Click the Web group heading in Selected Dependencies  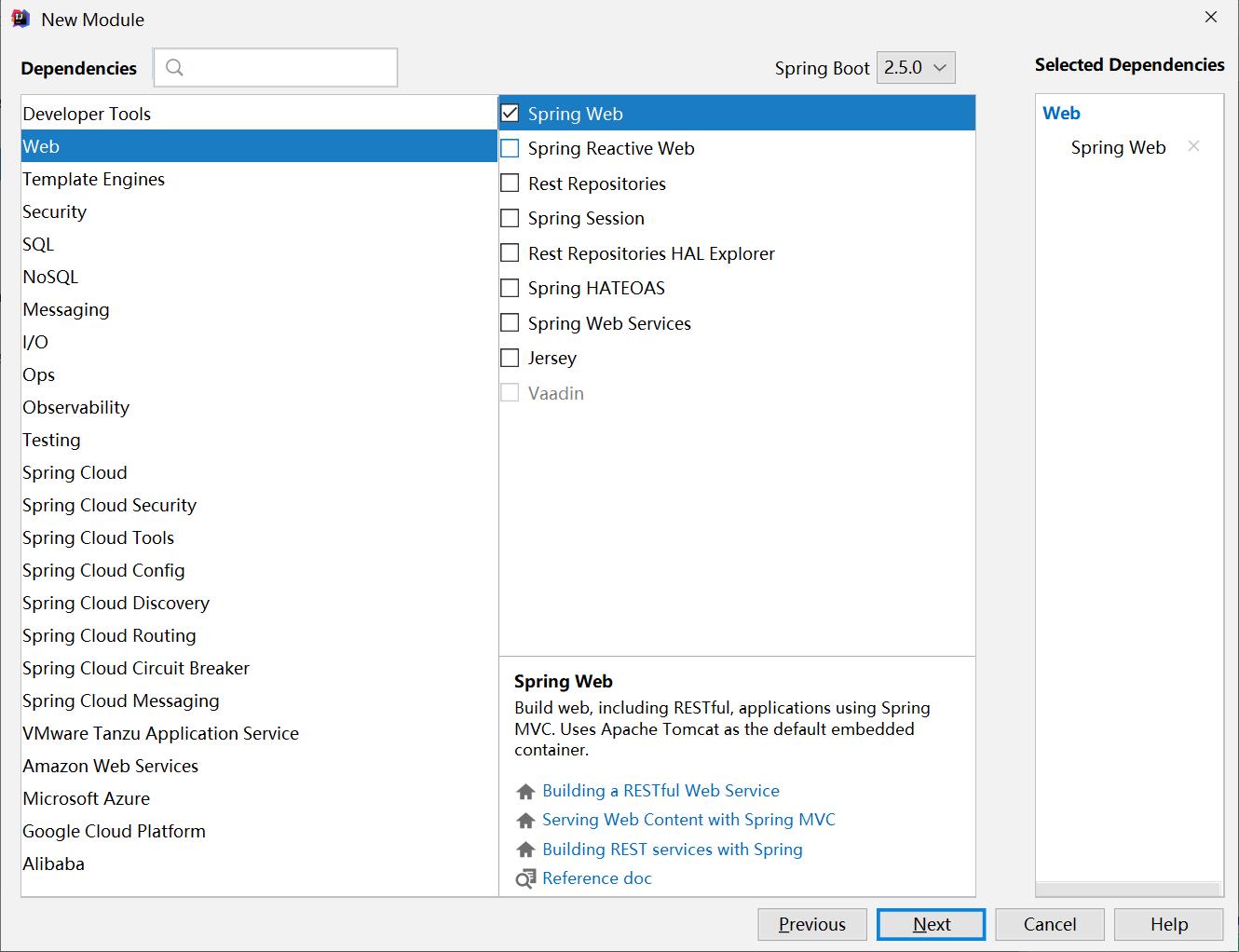coord(1061,113)
